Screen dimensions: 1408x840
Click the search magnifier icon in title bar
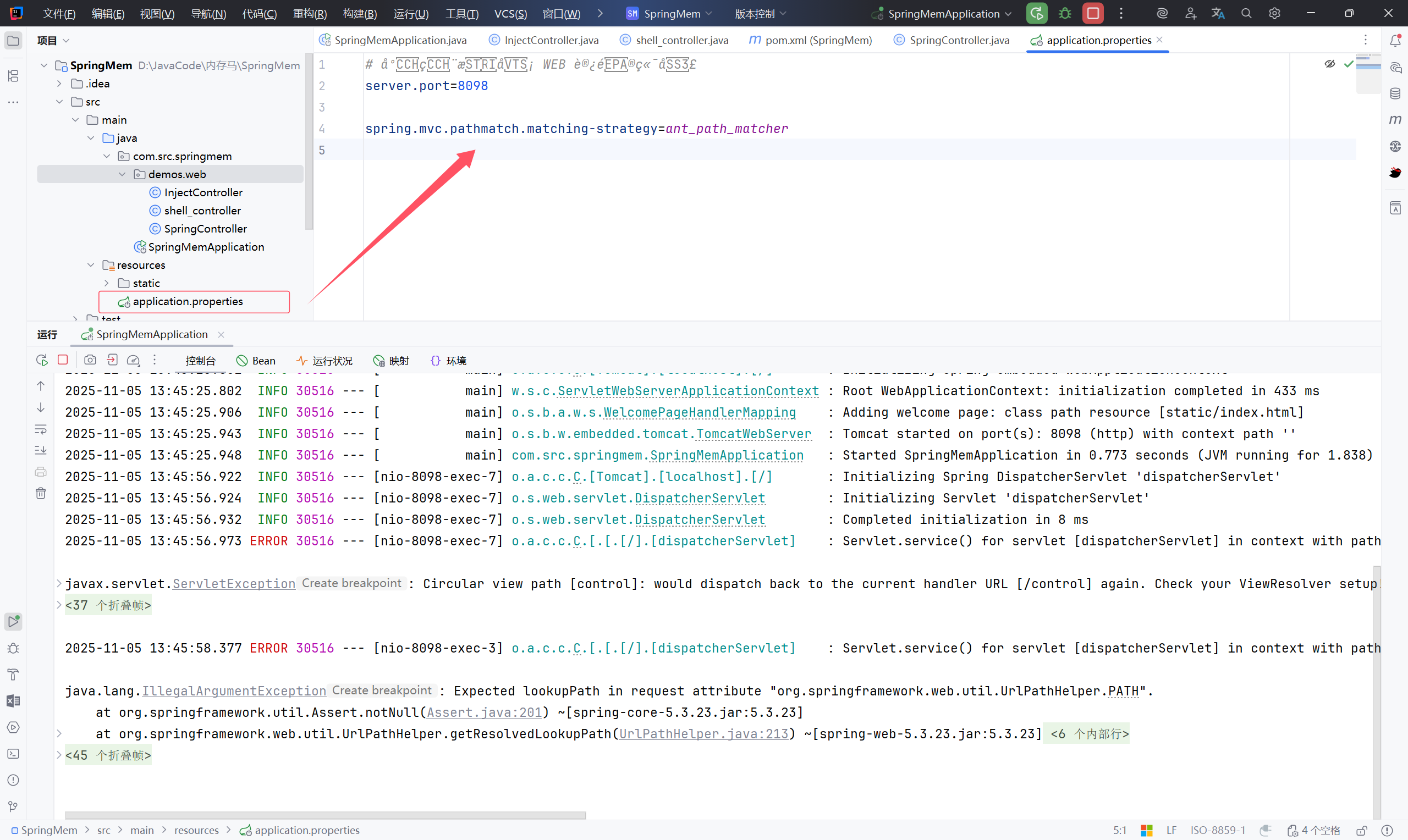click(x=1246, y=14)
